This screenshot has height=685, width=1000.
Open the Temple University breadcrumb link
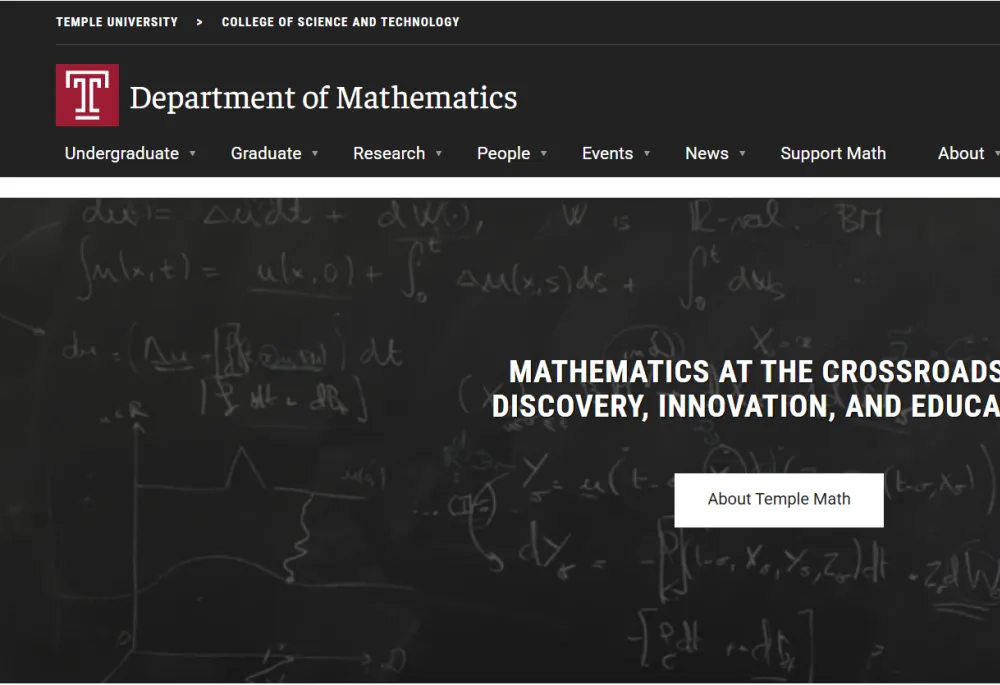[117, 22]
